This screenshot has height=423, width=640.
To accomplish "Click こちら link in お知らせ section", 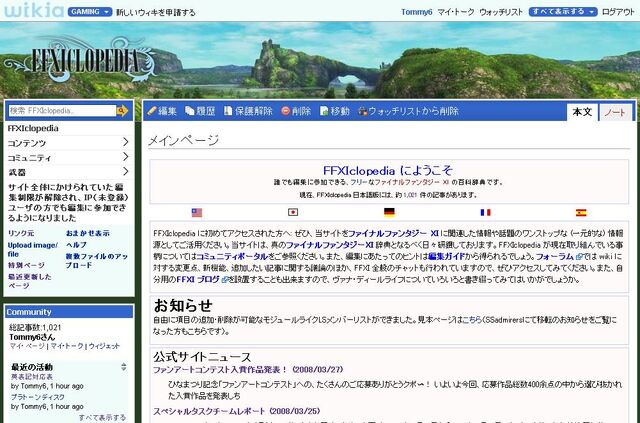I will pyautogui.click(x=472, y=320).
